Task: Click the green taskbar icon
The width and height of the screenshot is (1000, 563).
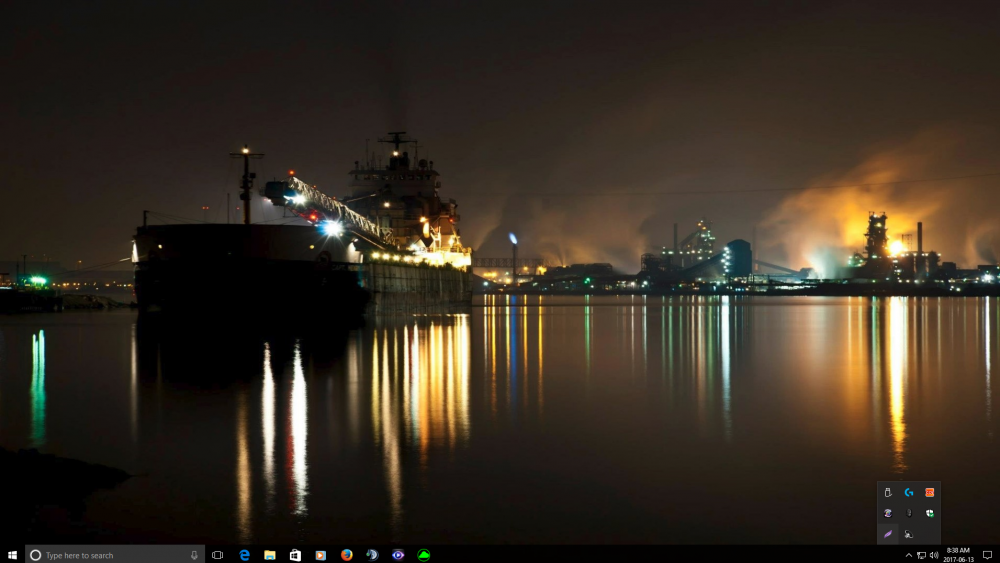Action: (x=423, y=555)
